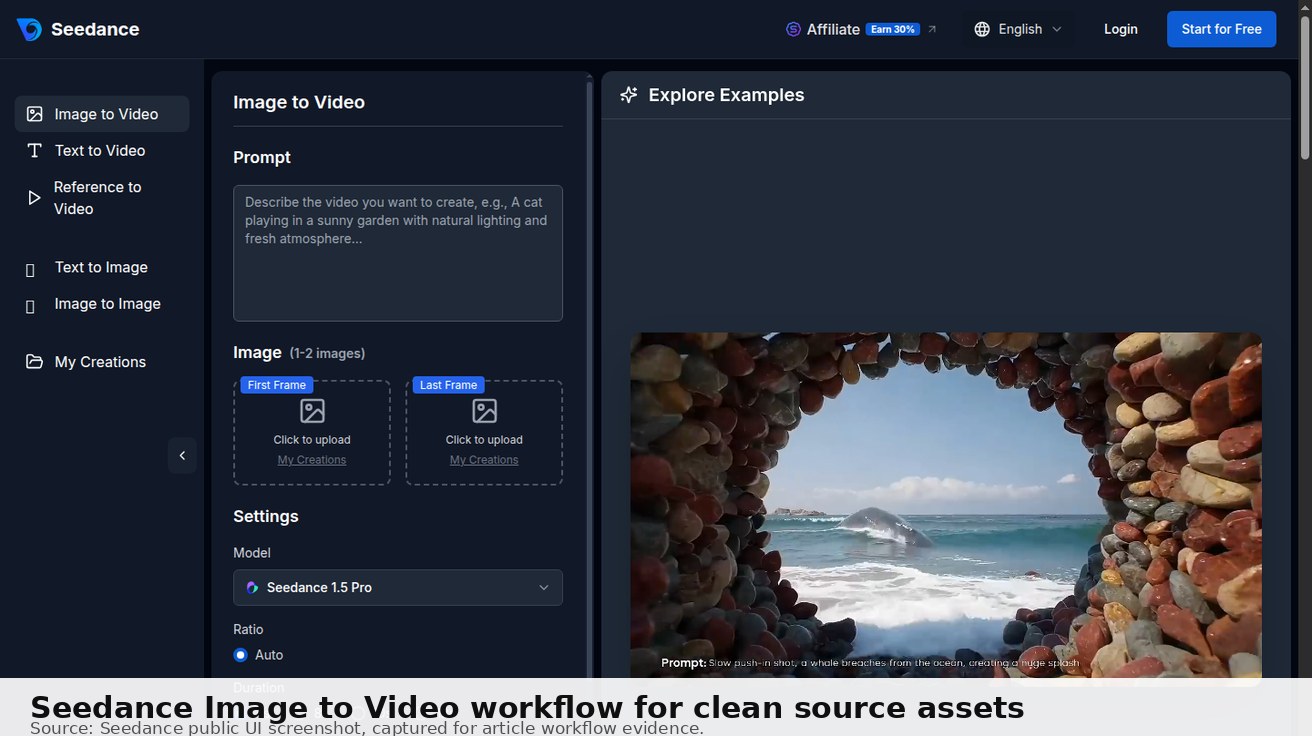Screen dimensions: 1312x736
Task: Click the Start for Free button
Action: coord(1221,29)
